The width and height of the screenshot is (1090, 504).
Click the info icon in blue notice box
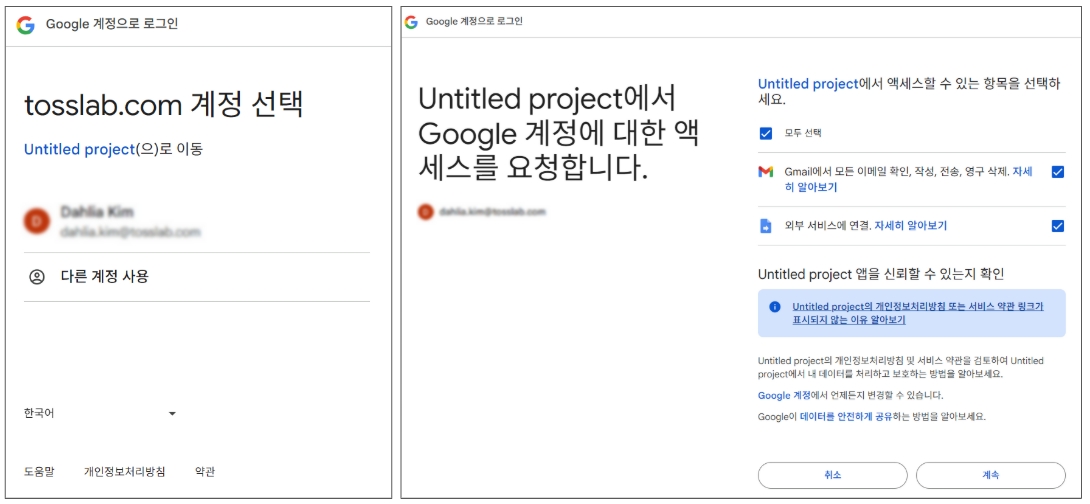pos(775,307)
